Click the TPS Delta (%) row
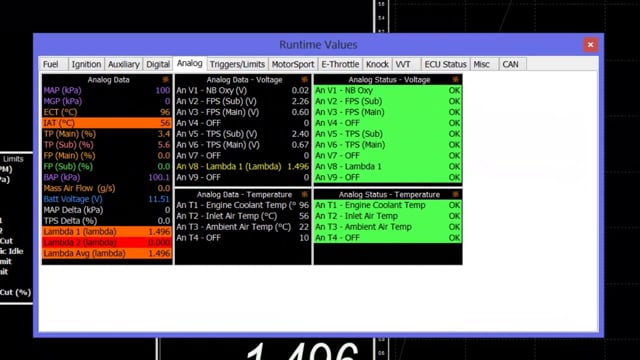The width and height of the screenshot is (640, 360). (107, 221)
